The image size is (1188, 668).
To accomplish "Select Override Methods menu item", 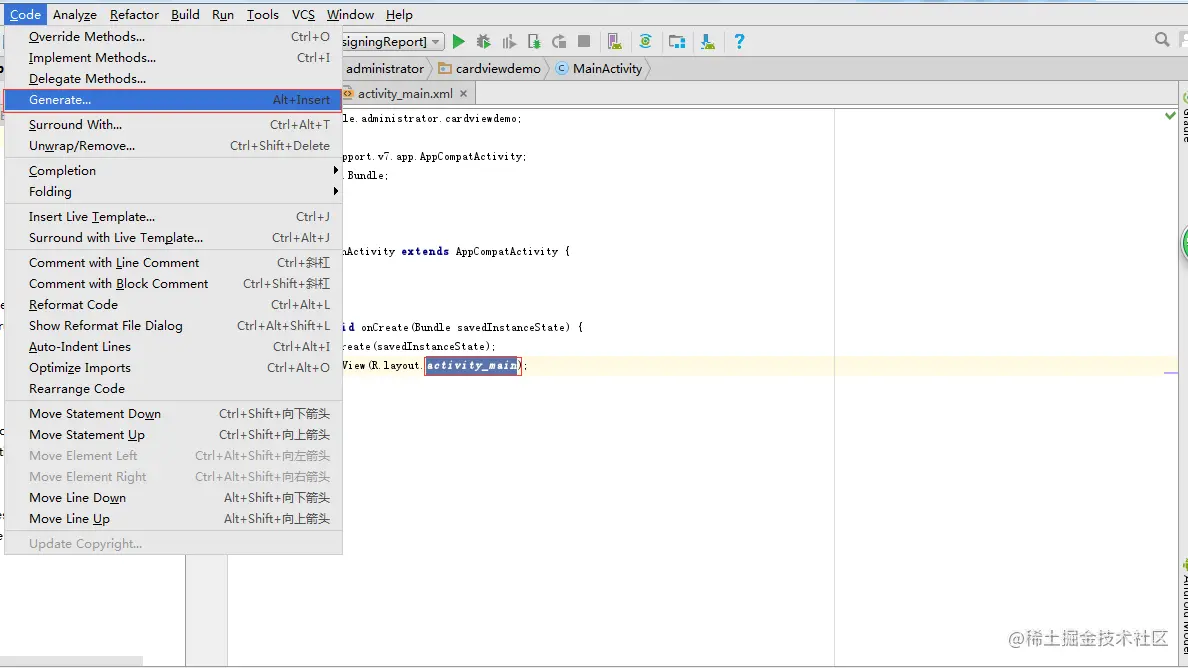I will (x=173, y=36).
